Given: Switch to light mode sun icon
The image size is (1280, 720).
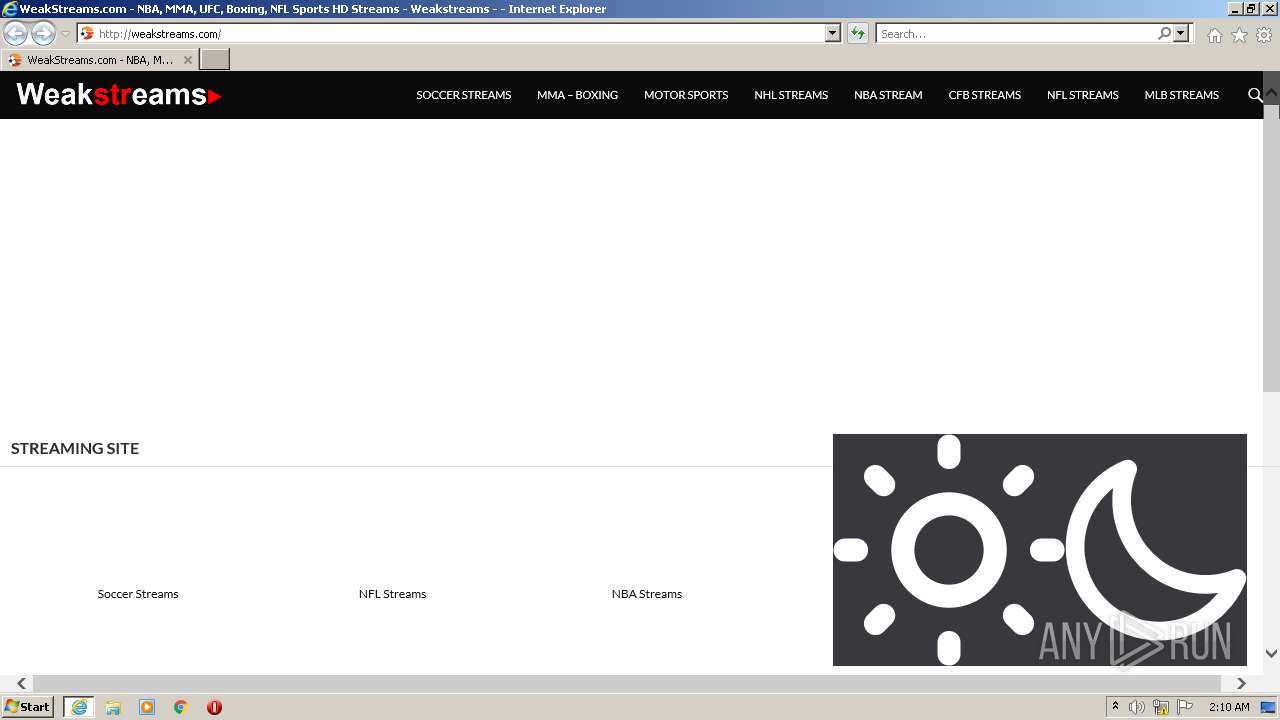Looking at the screenshot, I should [x=948, y=550].
